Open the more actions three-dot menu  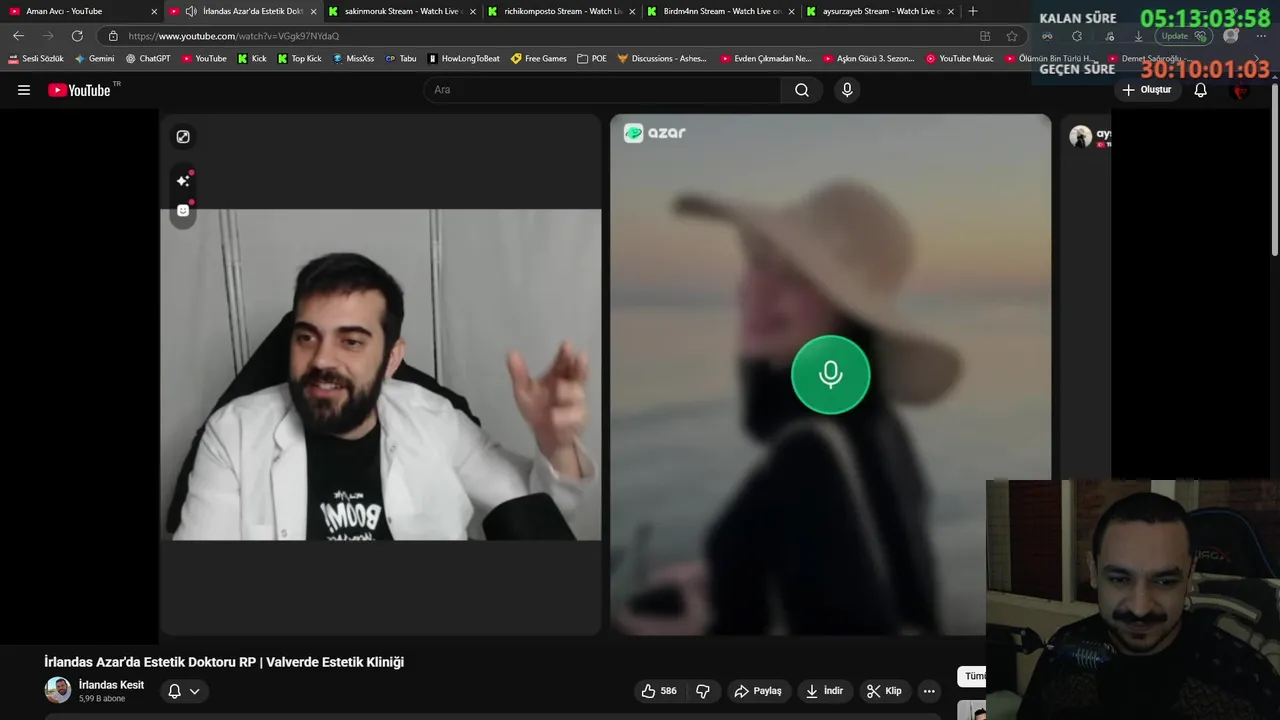(x=929, y=691)
